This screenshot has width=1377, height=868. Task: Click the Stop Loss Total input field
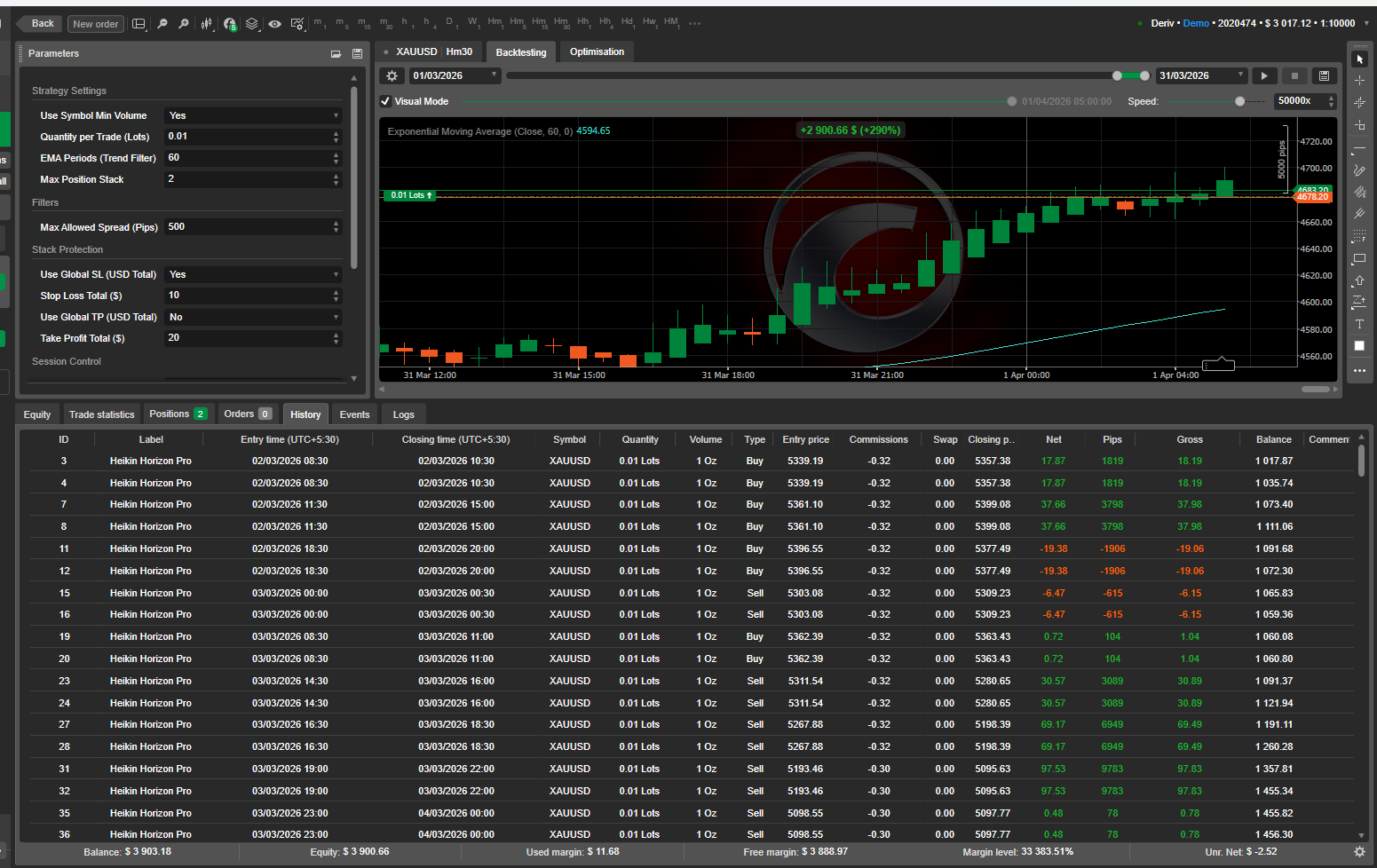click(x=248, y=296)
